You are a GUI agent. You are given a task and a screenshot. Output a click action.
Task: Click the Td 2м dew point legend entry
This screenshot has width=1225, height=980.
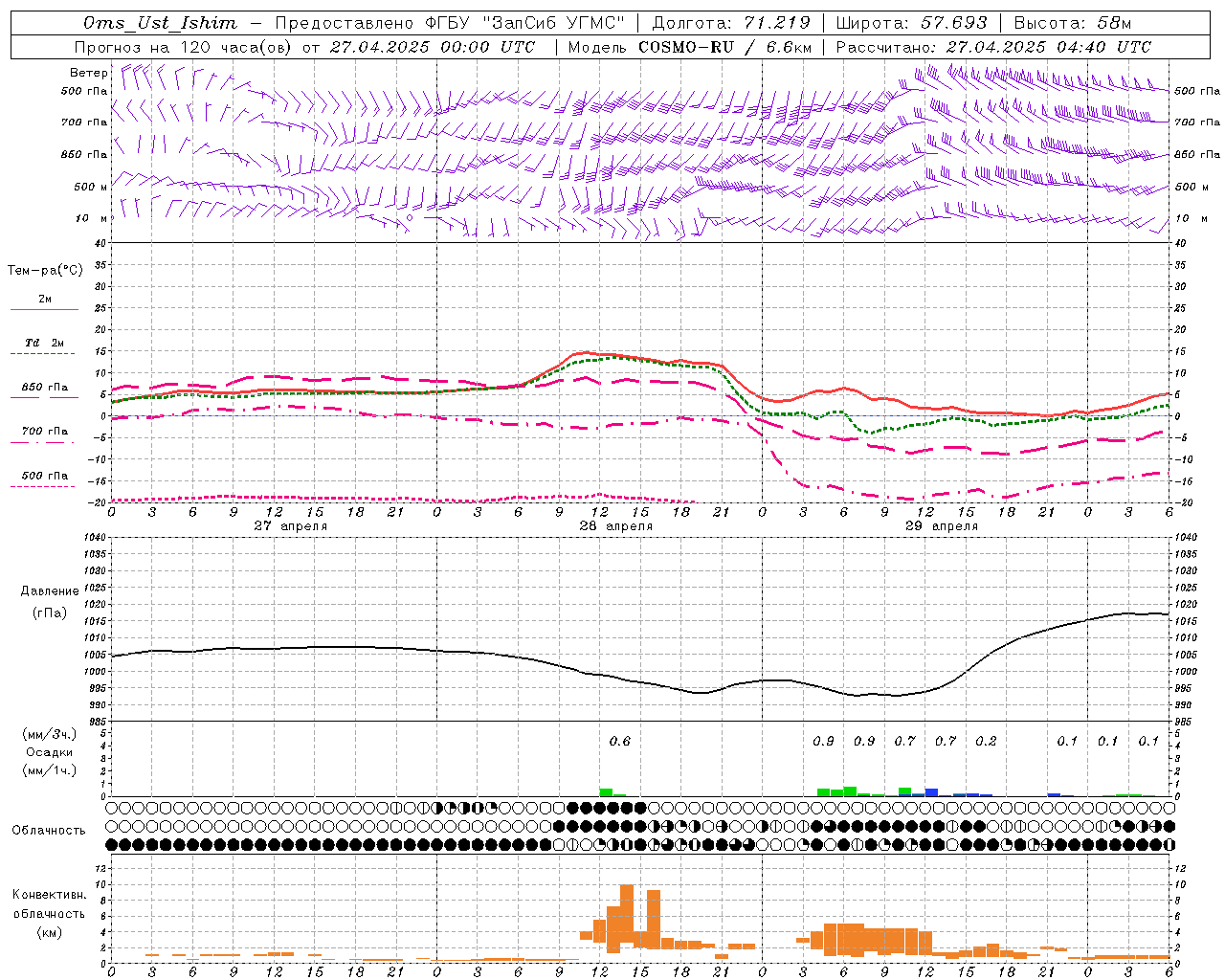(x=44, y=344)
